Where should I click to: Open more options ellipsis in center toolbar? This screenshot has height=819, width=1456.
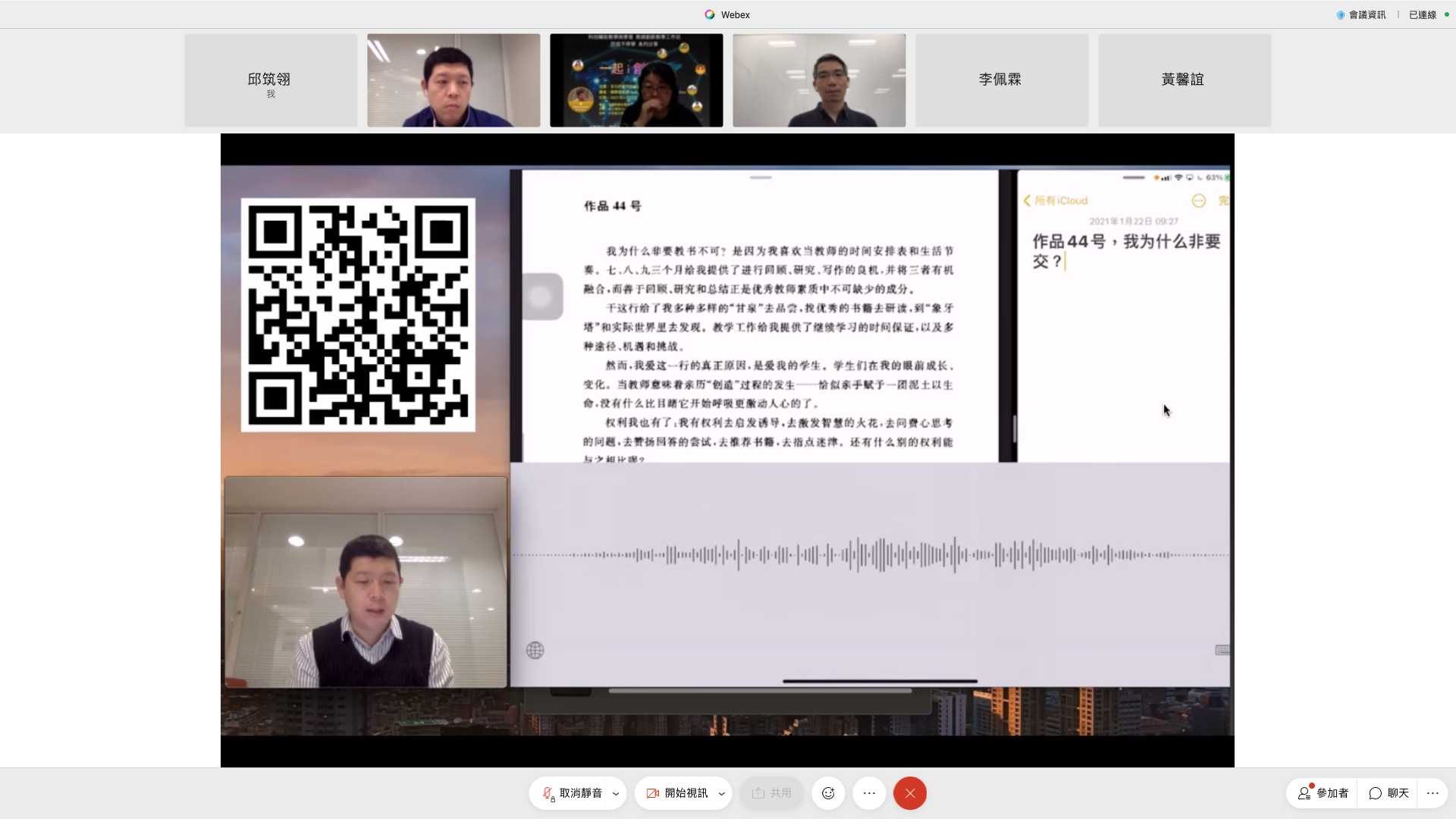tap(869, 793)
